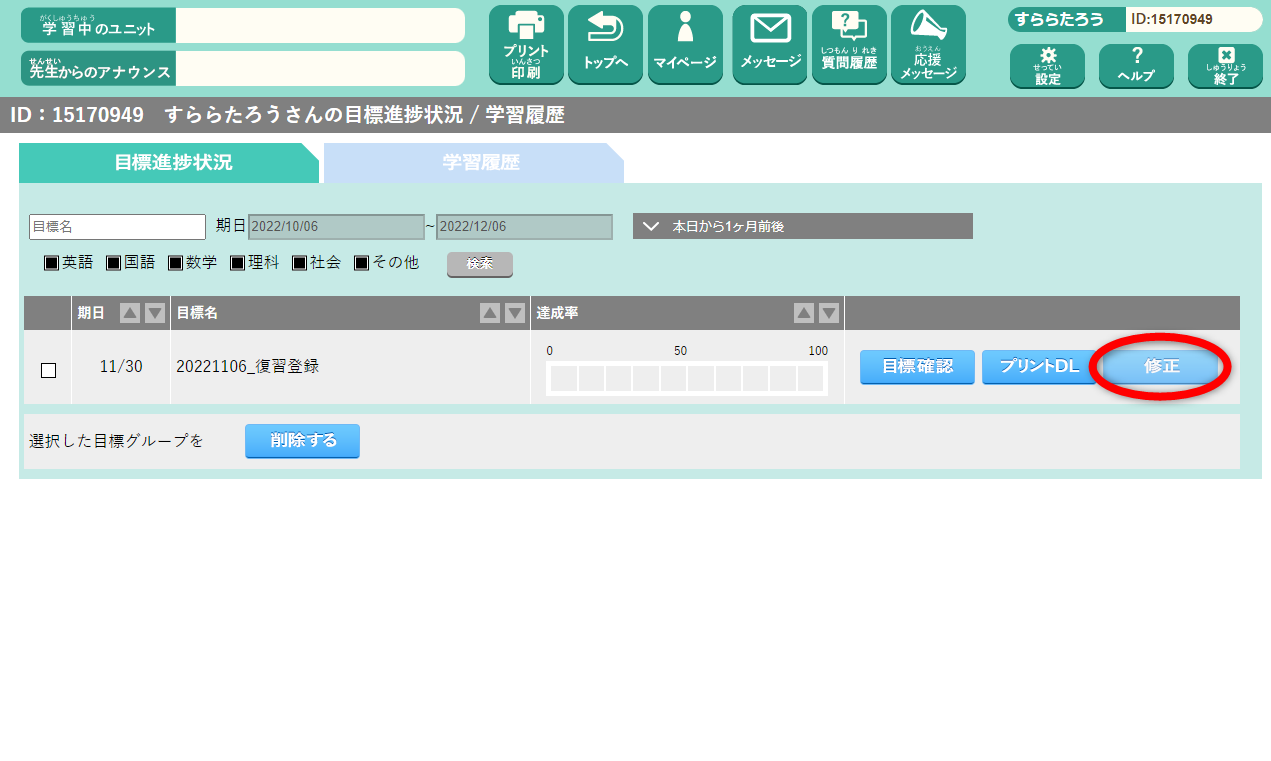Click the プリントDL button
Screen dimensions: 1271x761
1039,367
